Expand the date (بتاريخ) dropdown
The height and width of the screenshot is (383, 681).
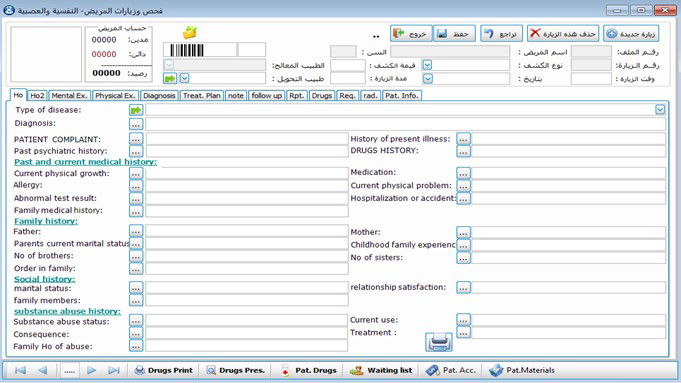click(427, 79)
